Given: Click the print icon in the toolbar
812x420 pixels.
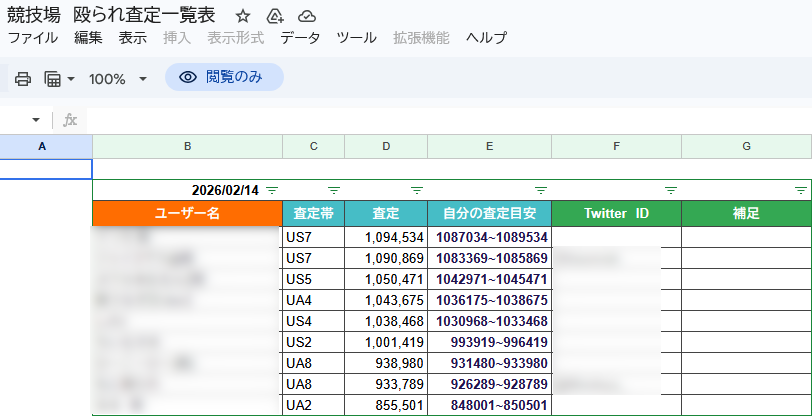Looking at the screenshot, I should coord(23,78).
